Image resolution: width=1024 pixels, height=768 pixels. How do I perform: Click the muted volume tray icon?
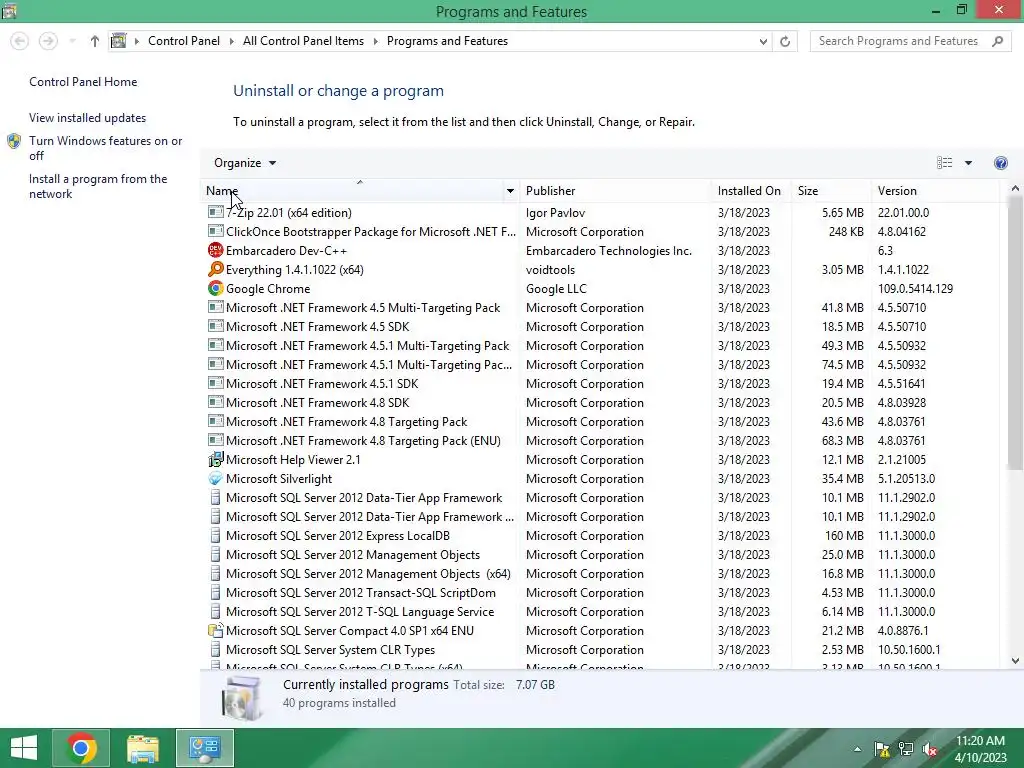click(x=930, y=749)
